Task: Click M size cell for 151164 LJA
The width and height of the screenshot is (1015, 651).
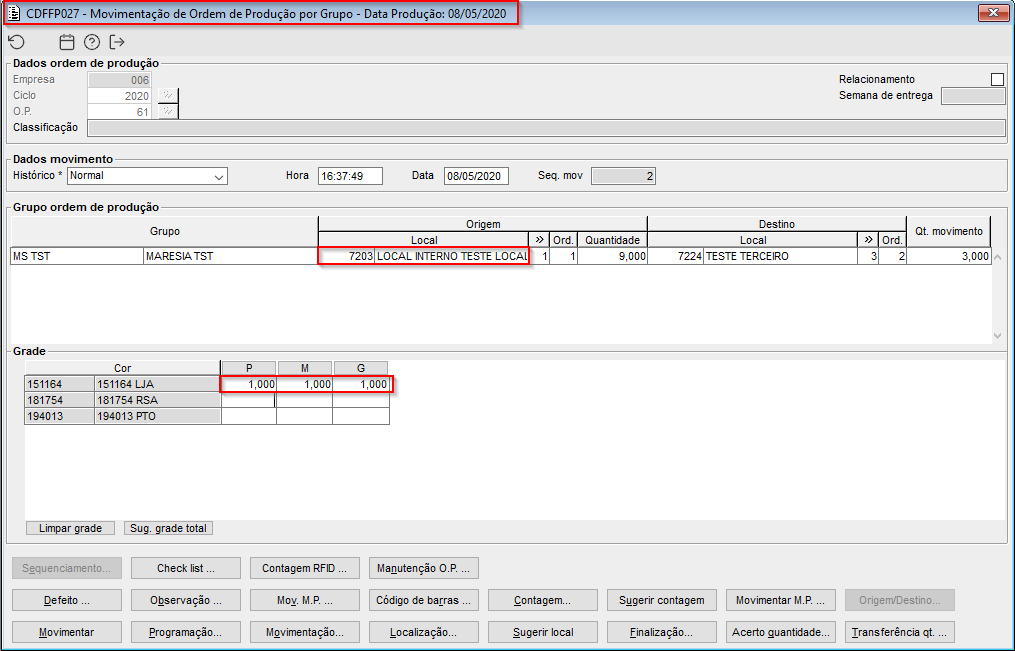Action: [x=304, y=384]
